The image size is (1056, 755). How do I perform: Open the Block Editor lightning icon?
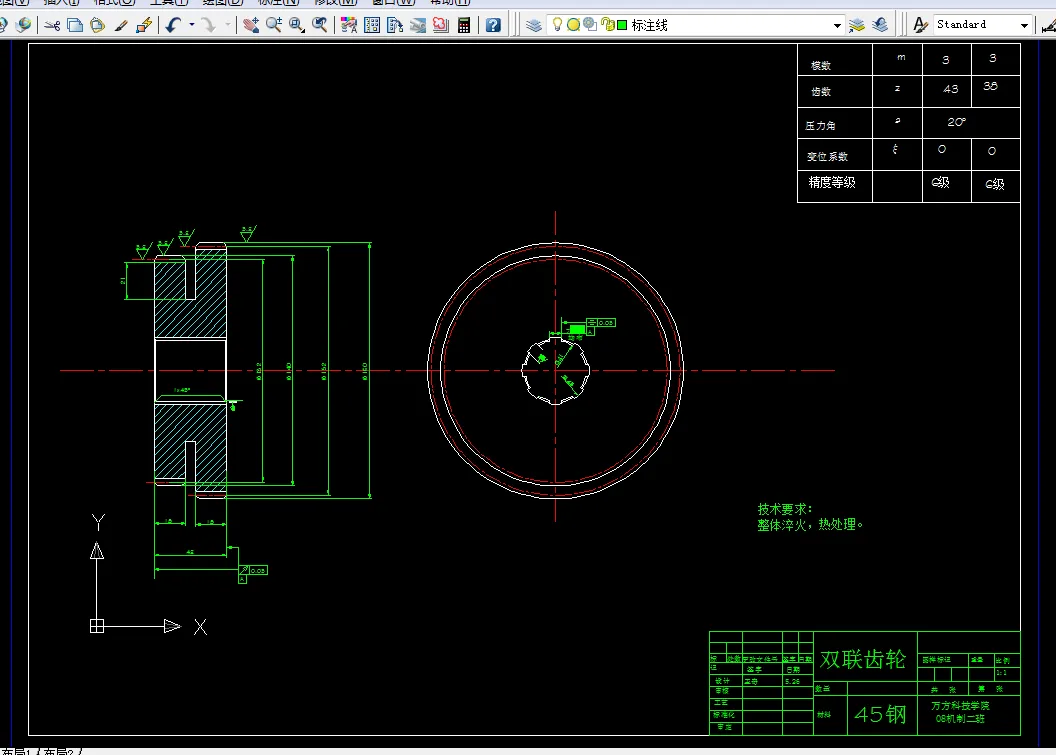tap(143, 26)
